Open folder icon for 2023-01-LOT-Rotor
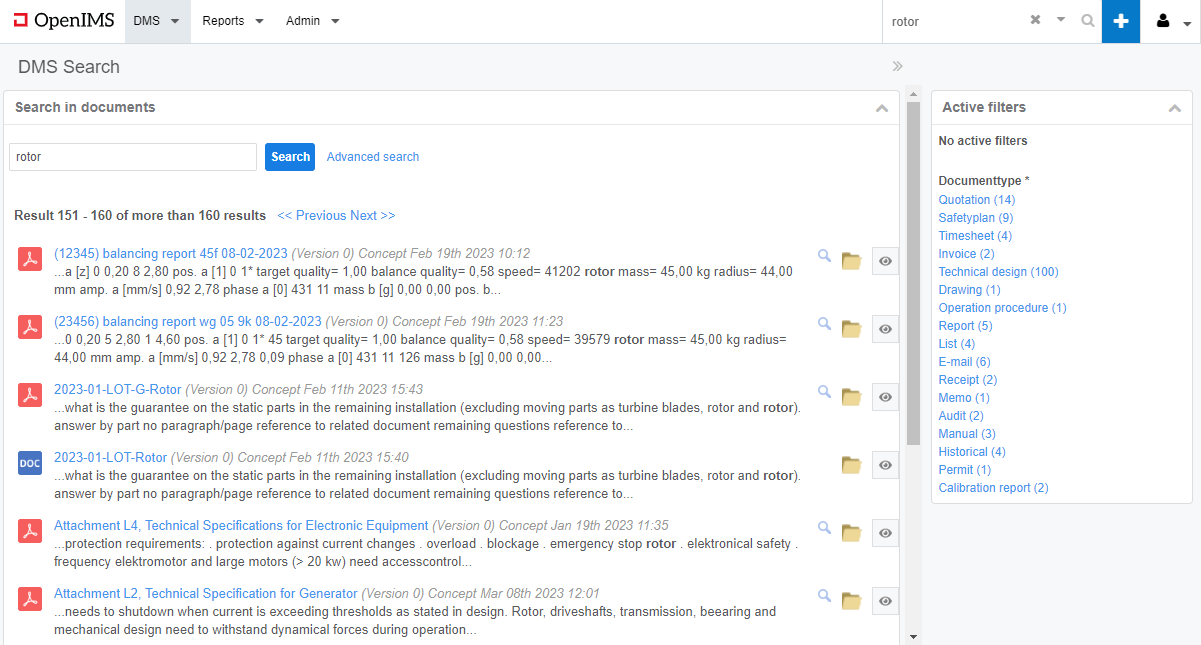1201x645 pixels. coord(851,465)
